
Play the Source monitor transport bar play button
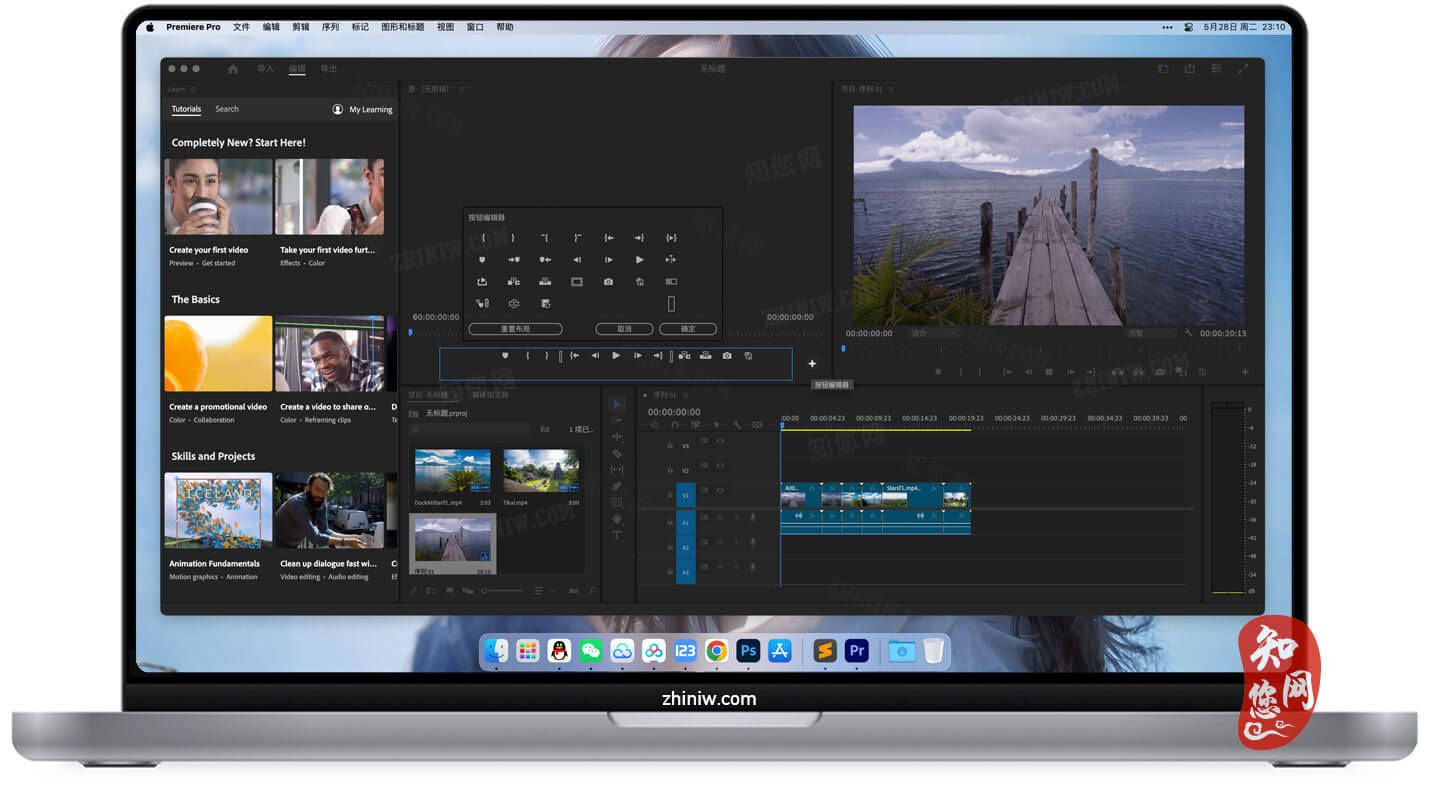[x=616, y=356]
